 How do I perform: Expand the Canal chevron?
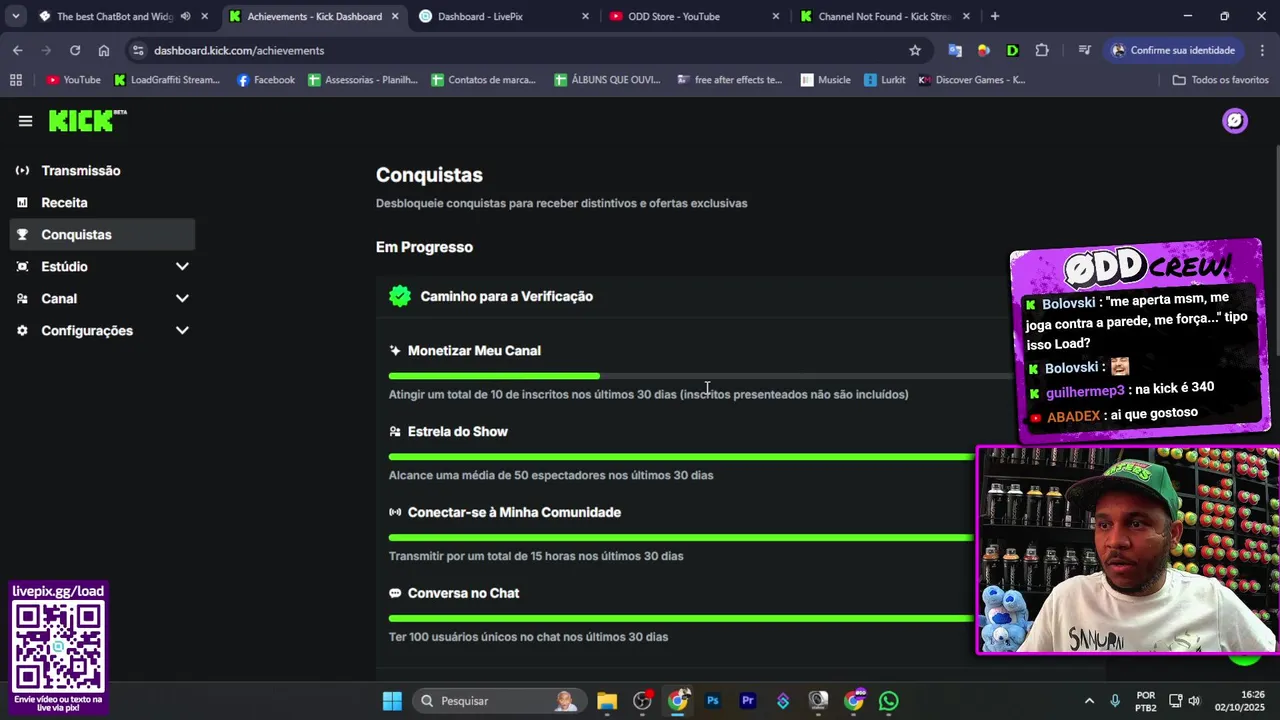point(182,299)
